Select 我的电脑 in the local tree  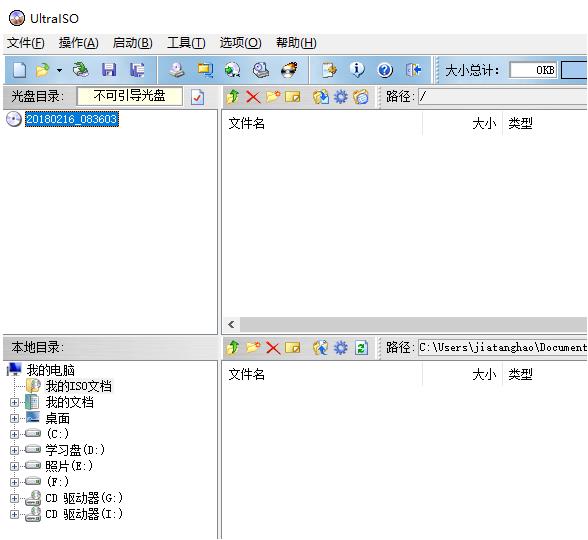(51, 370)
